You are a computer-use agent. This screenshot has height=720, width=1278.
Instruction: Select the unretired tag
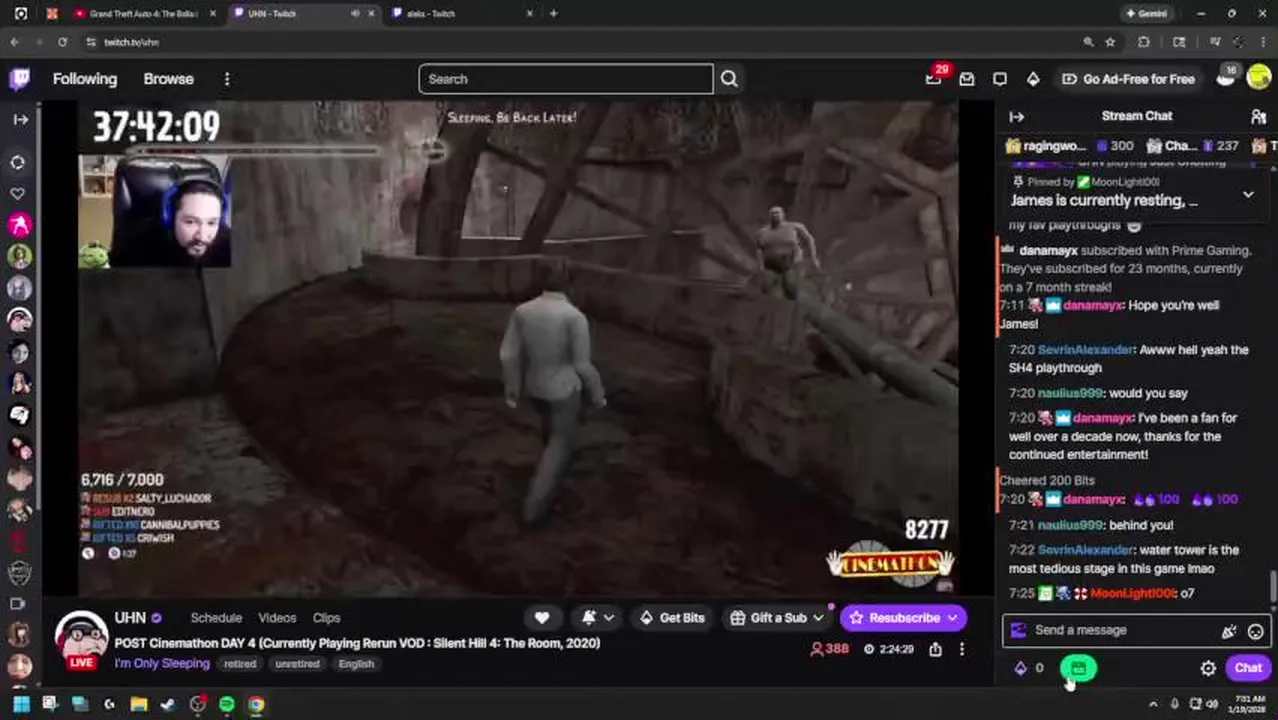(297, 664)
